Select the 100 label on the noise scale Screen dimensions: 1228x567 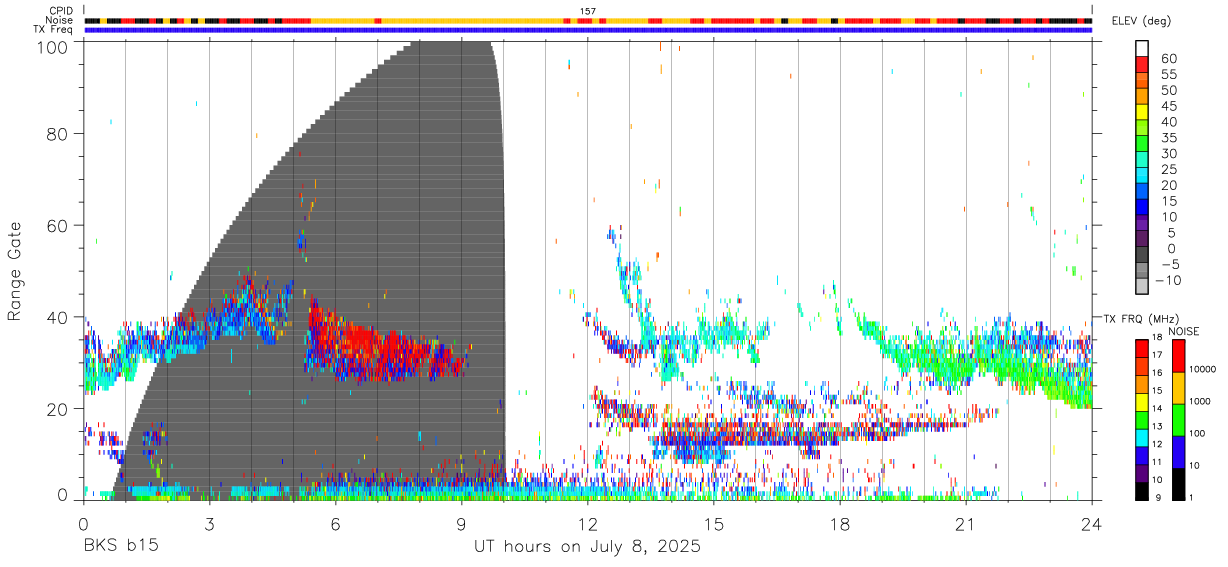pos(1196,434)
